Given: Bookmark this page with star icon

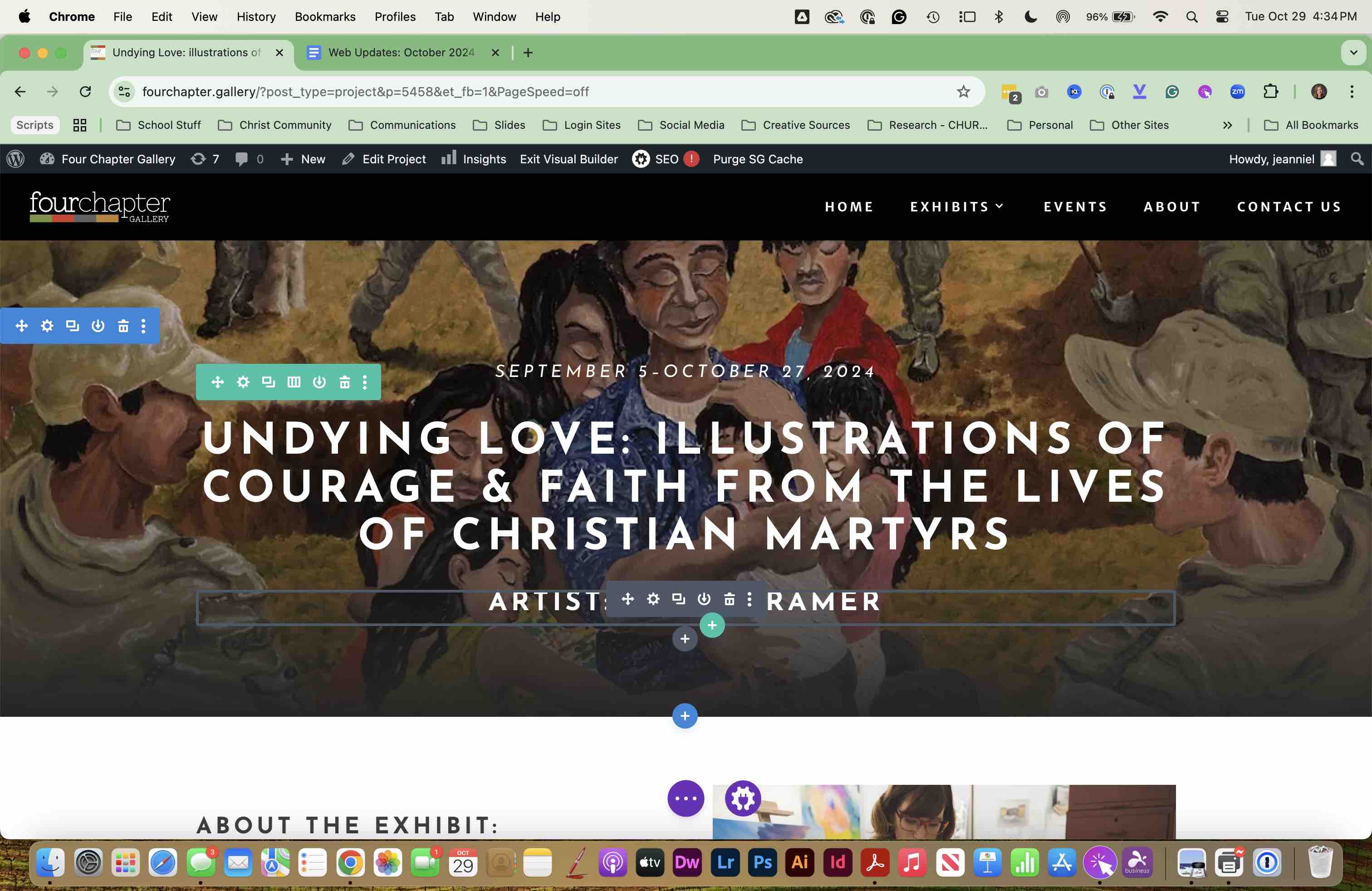Looking at the screenshot, I should tap(963, 92).
